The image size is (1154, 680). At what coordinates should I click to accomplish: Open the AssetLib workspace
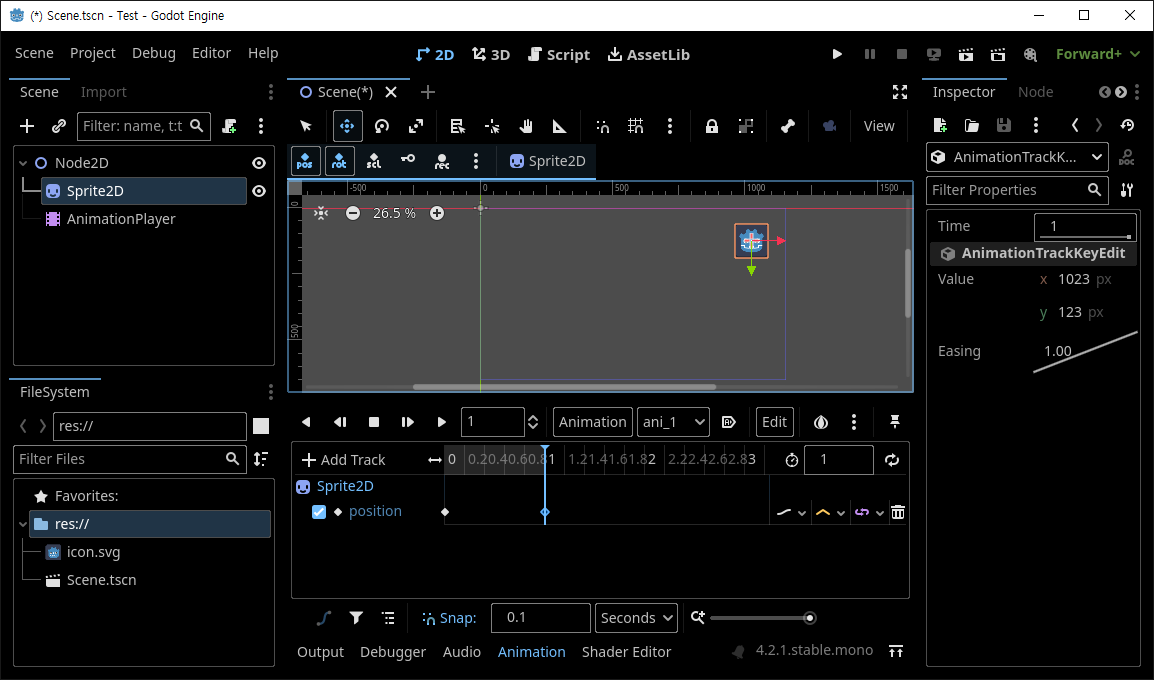click(x=648, y=54)
